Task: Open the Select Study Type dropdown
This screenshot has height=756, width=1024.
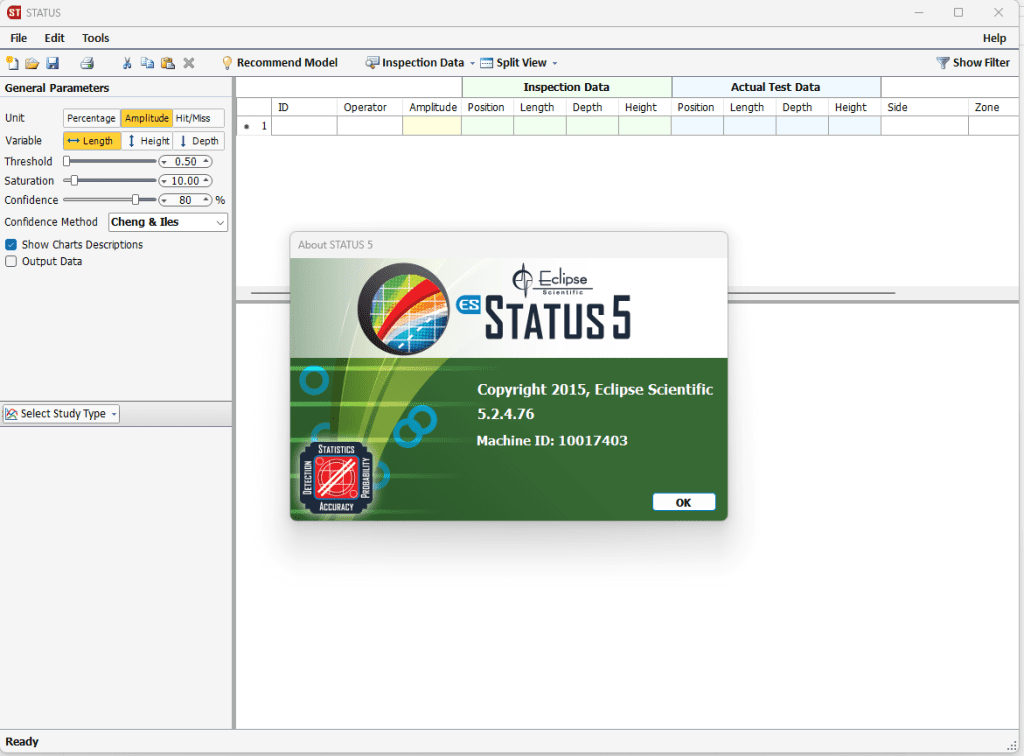Action: 61,414
